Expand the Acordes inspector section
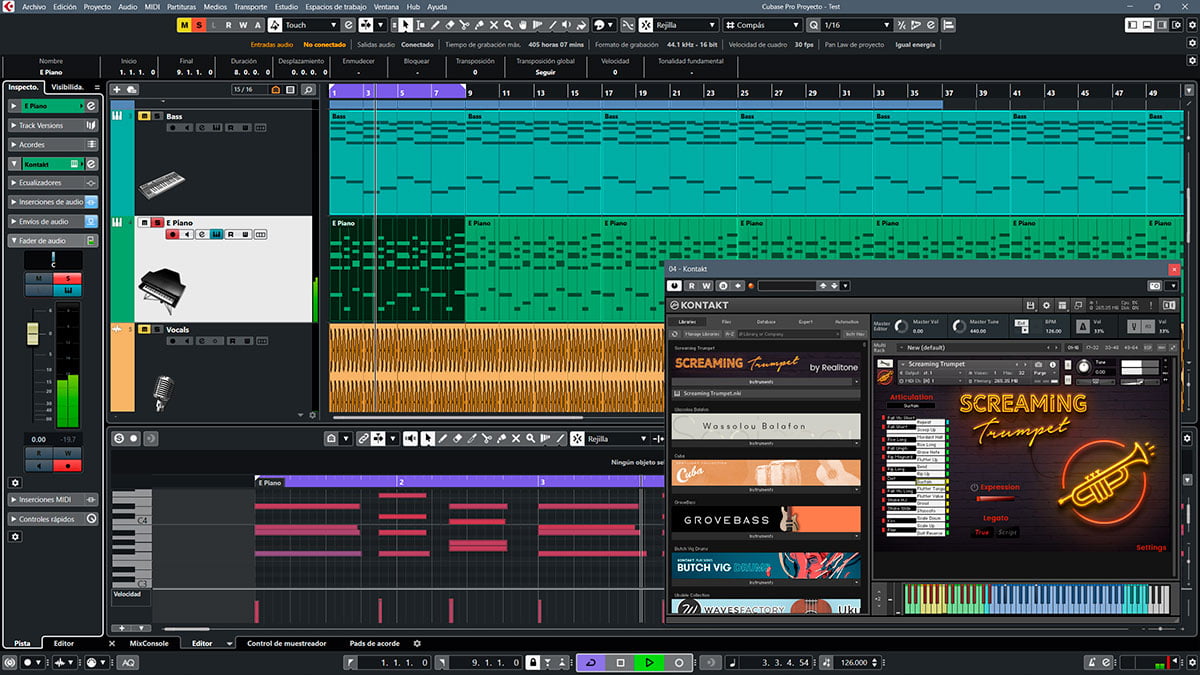1200x675 pixels. (x=54, y=145)
